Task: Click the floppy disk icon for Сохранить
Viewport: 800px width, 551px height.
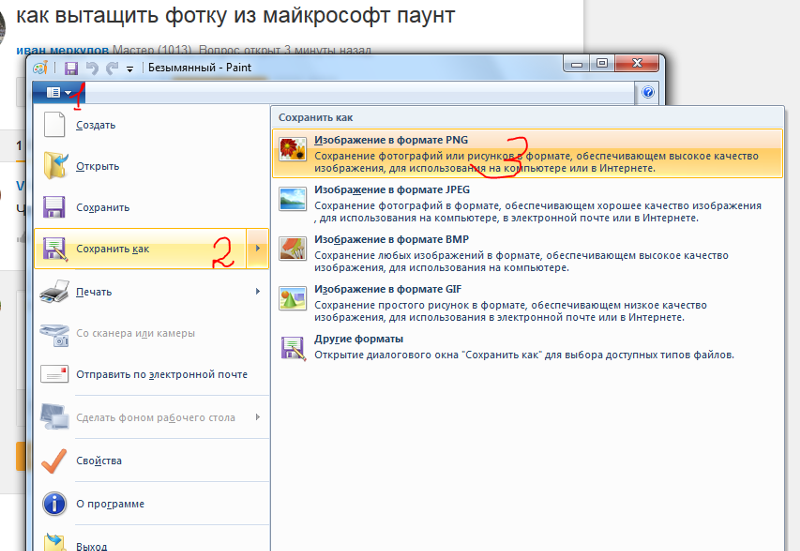Action: (54, 207)
